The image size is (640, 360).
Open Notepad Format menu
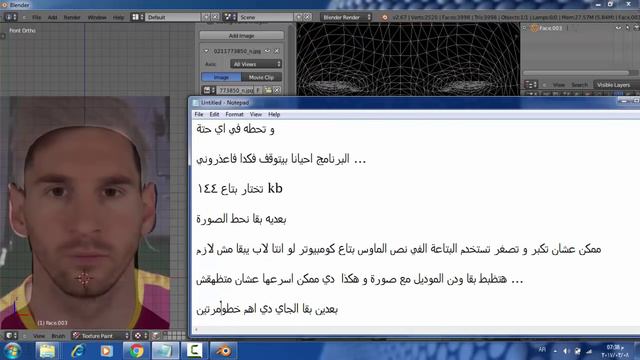tap(234, 114)
